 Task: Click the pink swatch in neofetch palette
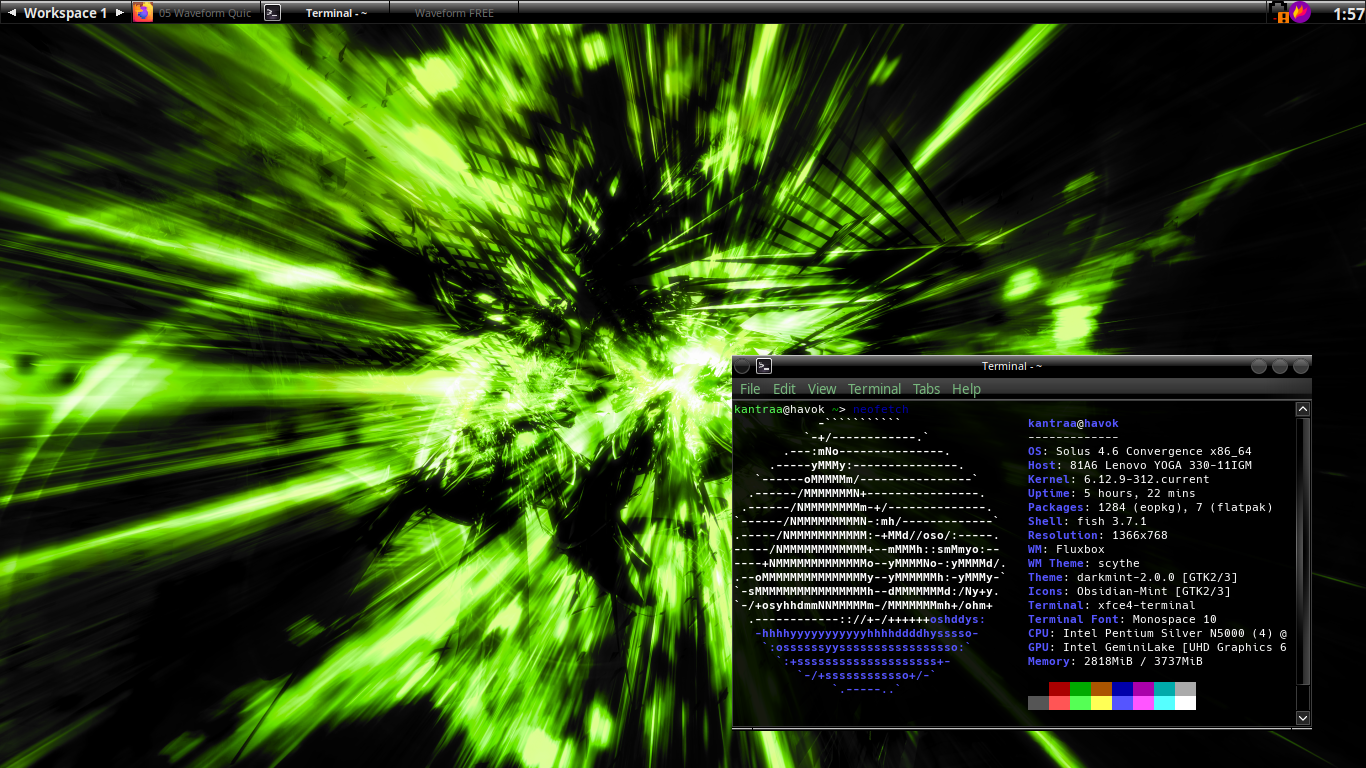[x=1143, y=703]
